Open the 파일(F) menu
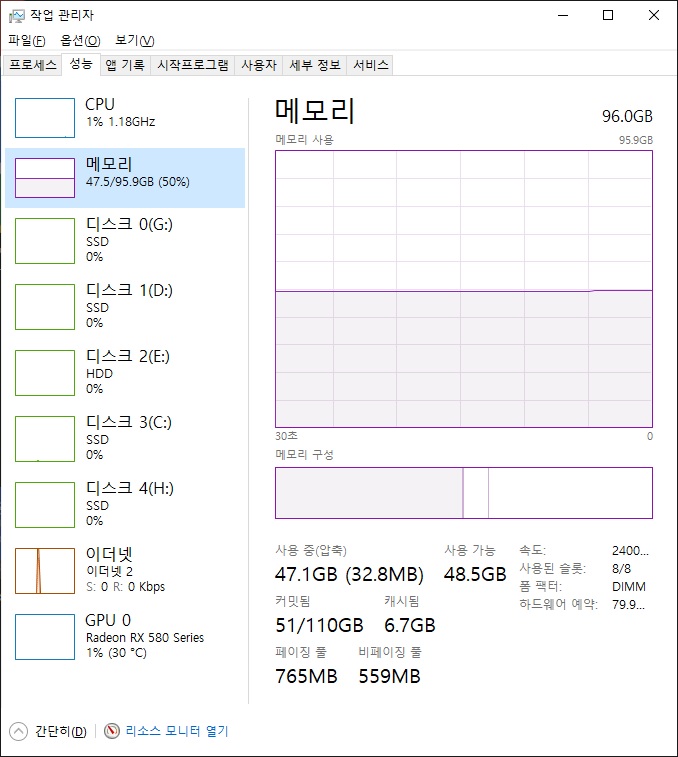The image size is (678, 757). coord(27,41)
